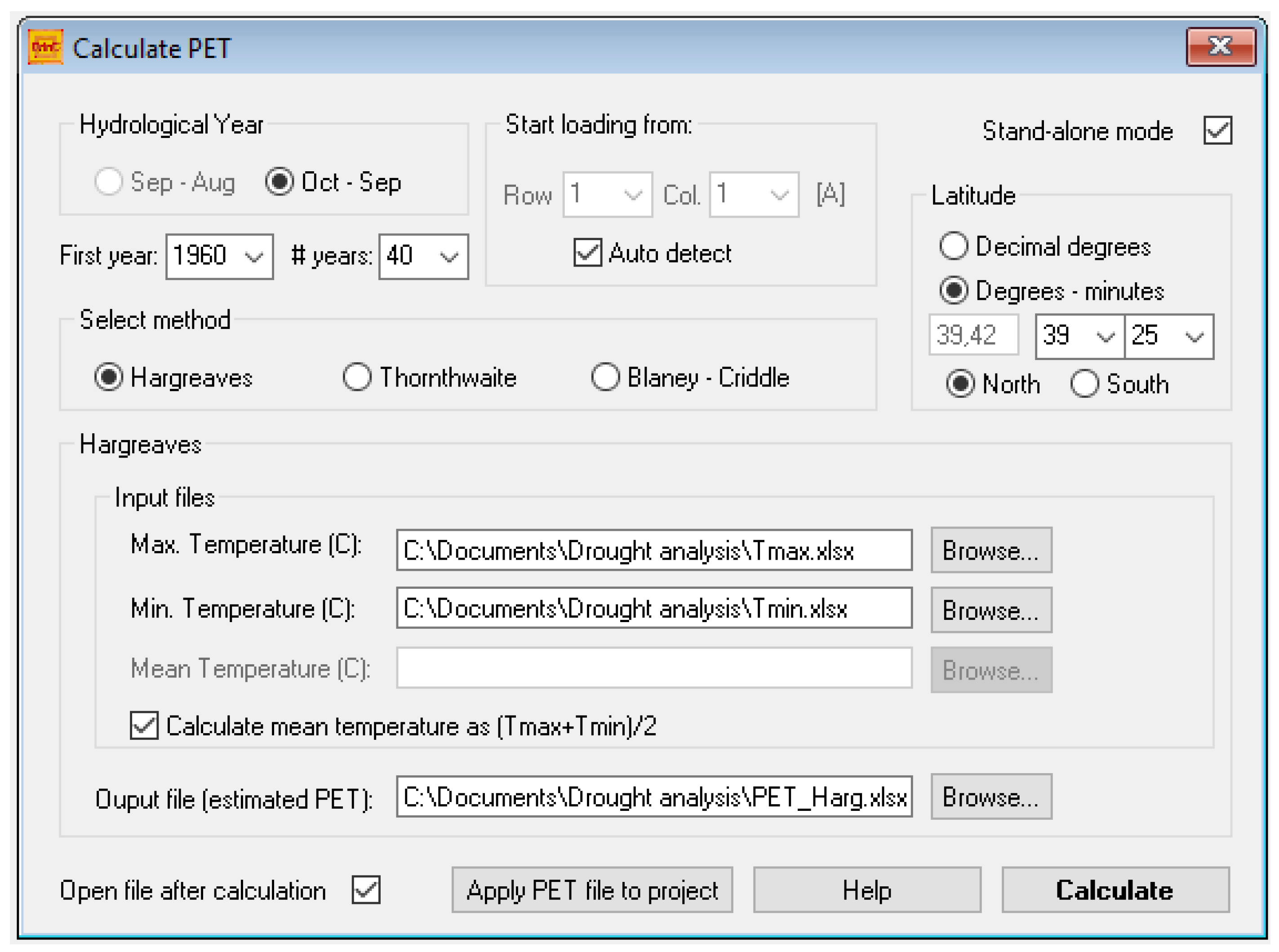Open the latitude minutes dropdown showing 25
Image resolution: width=1279 pixels, height=952 pixels.
(1193, 337)
